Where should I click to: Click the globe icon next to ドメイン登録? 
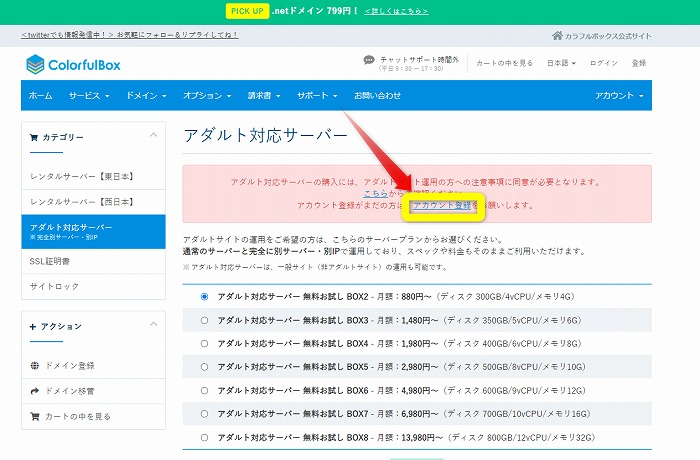(x=36, y=366)
